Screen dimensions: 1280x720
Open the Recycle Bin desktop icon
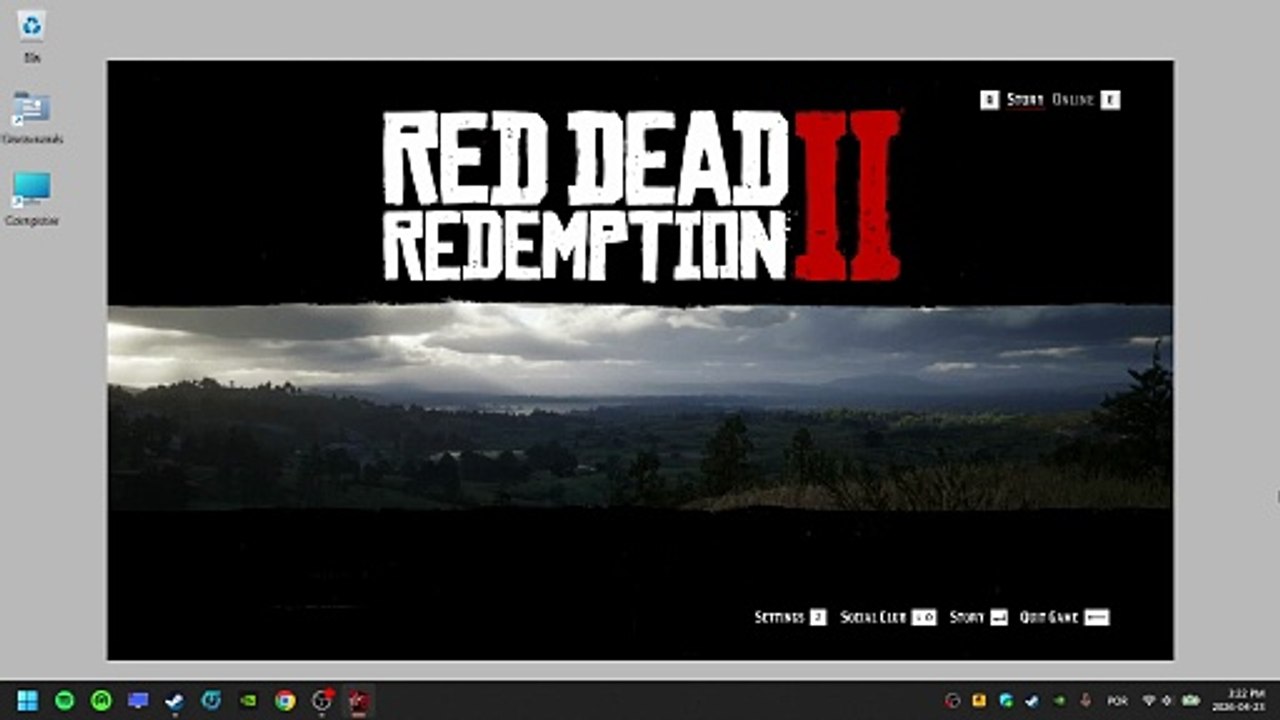point(32,36)
